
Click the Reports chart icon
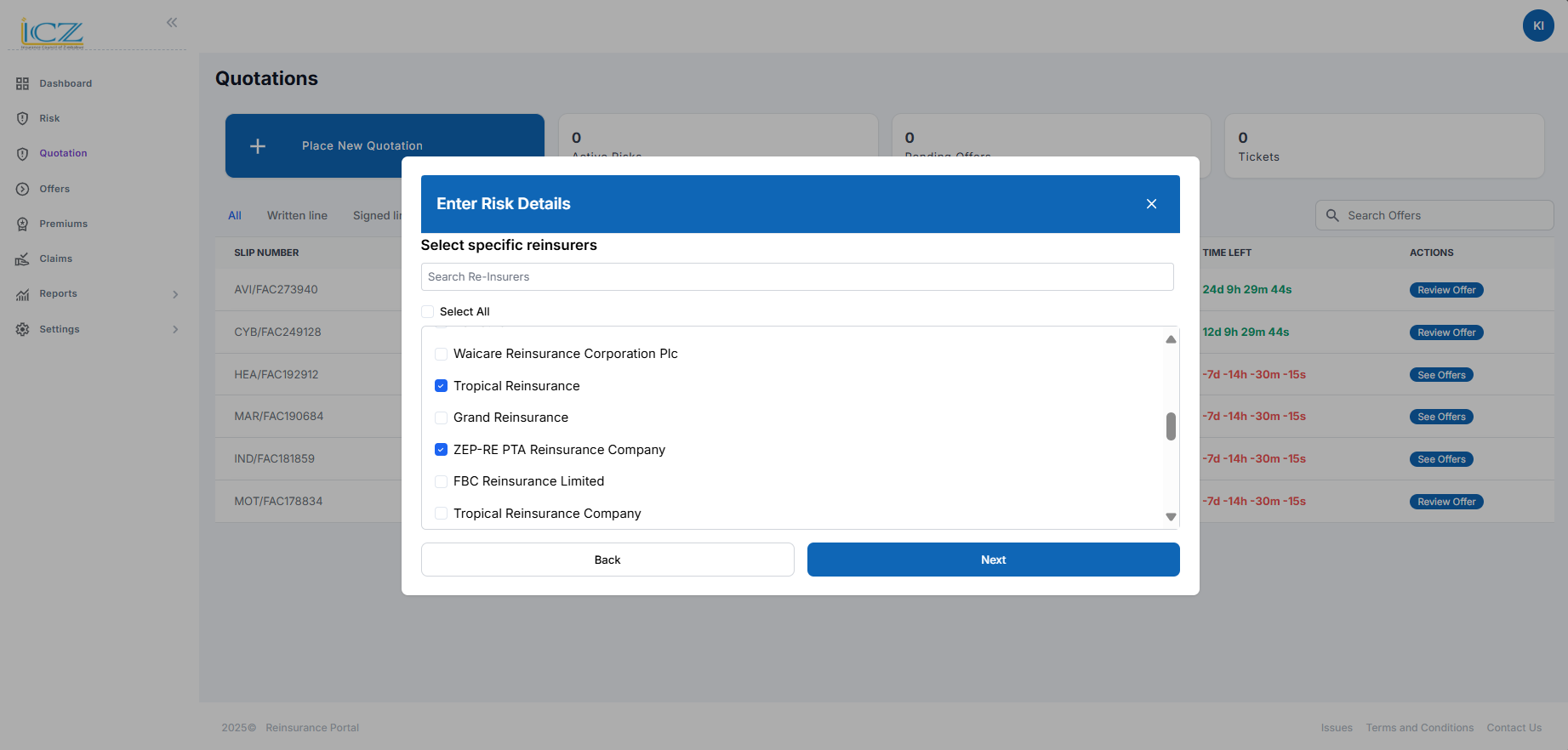(x=22, y=294)
